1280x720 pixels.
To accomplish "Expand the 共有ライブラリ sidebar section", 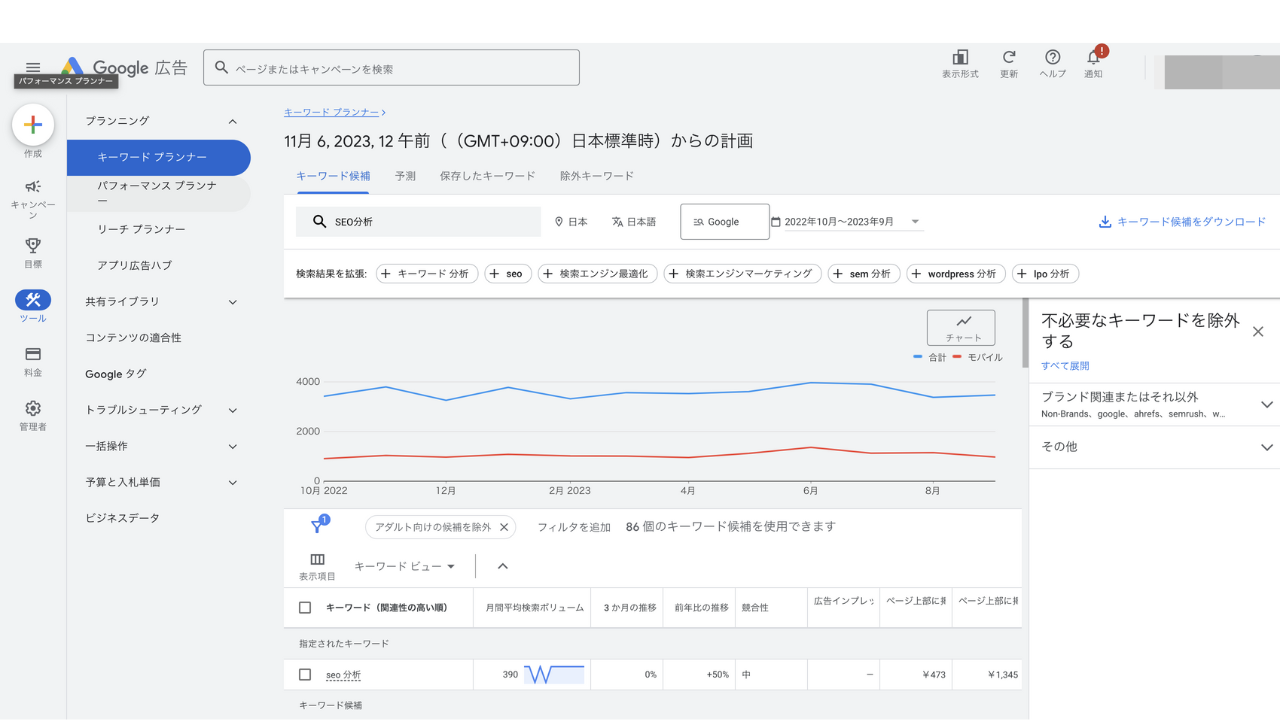I will point(232,302).
